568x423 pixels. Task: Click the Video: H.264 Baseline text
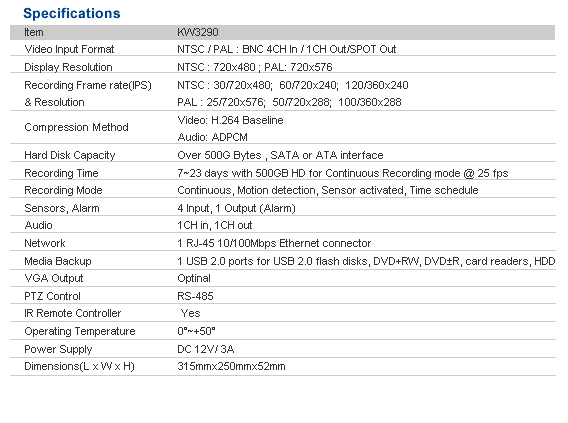(230, 120)
